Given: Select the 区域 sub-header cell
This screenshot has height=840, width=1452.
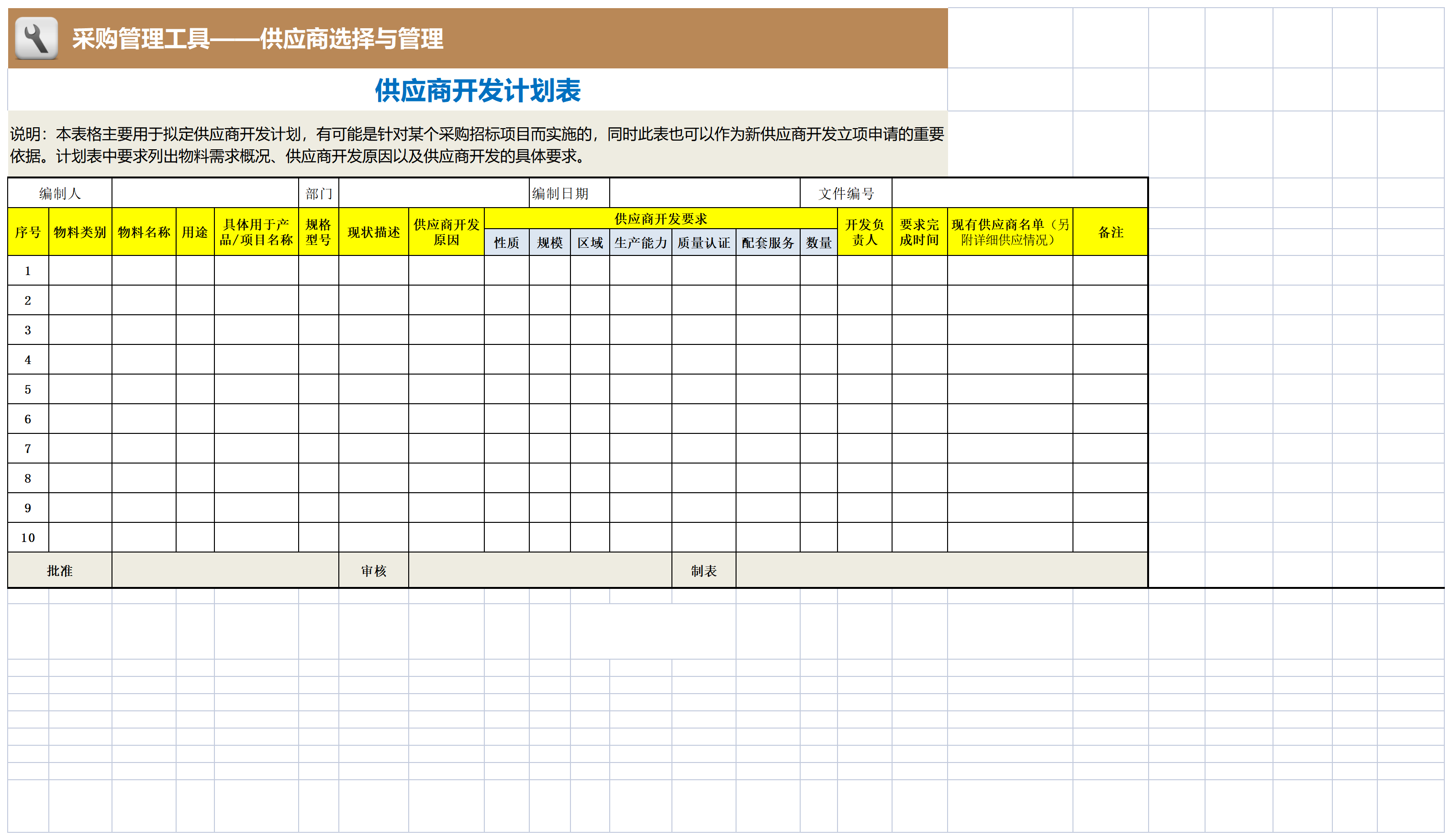Looking at the screenshot, I should tap(590, 243).
